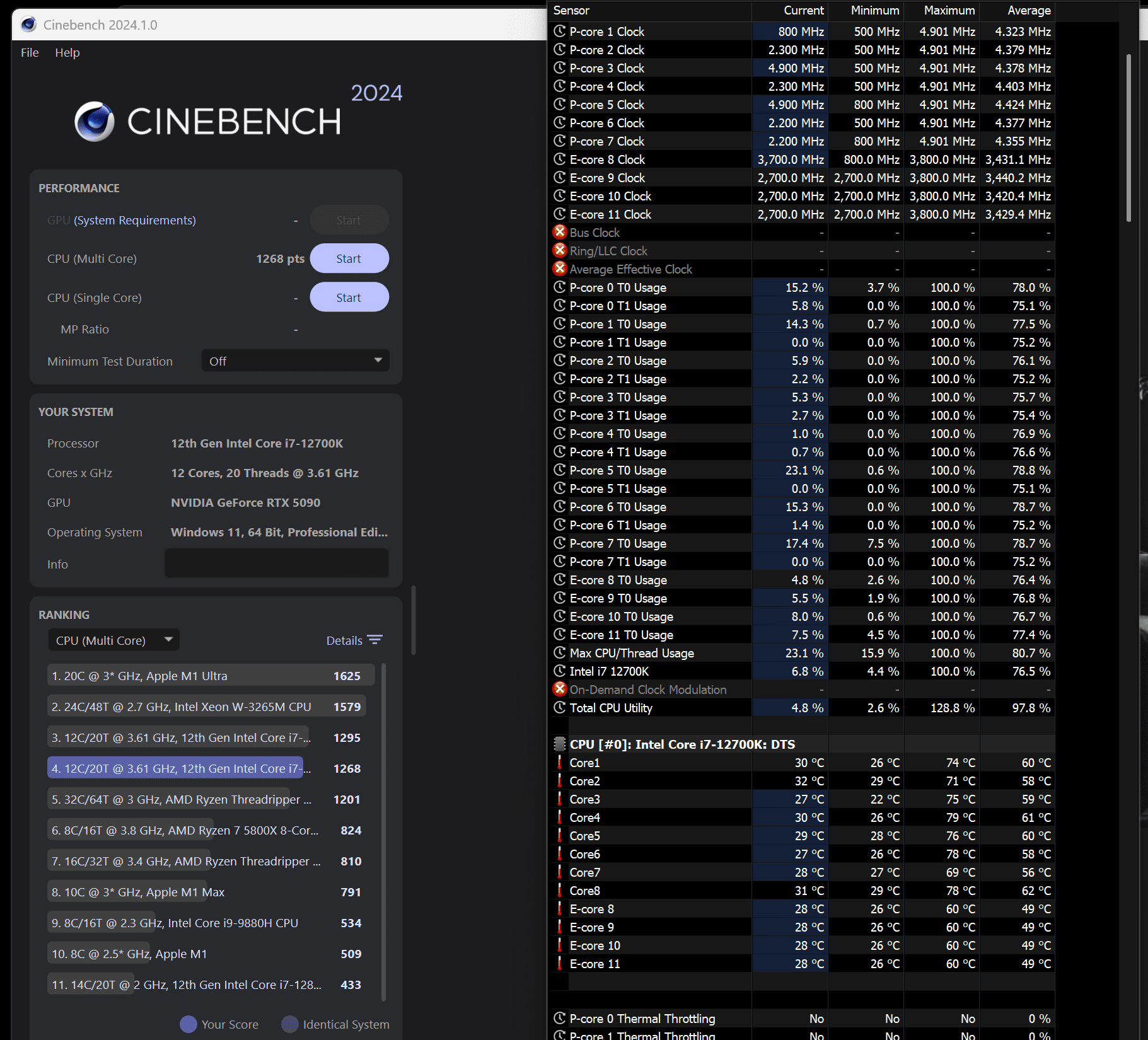Click the thermometer icon beside Core1
Viewport: 1148px width, 1040px height.
pyautogui.click(x=559, y=762)
